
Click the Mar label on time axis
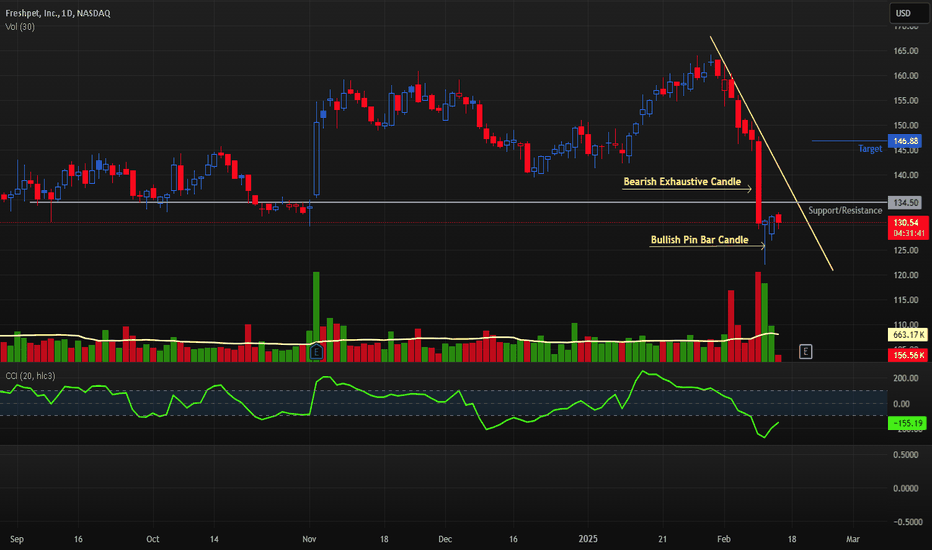click(852, 539)
